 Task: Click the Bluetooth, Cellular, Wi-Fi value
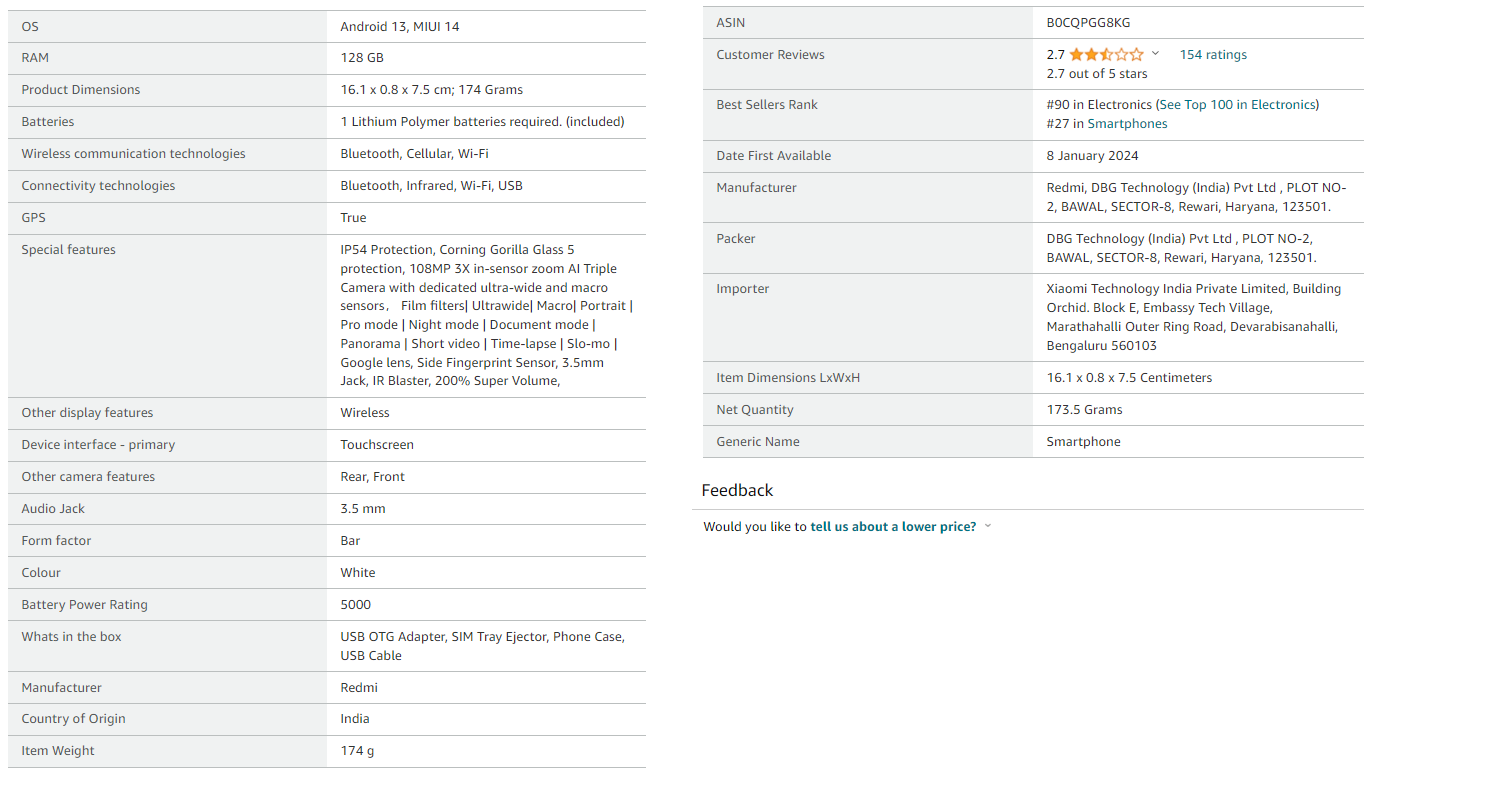pos(414,154)
